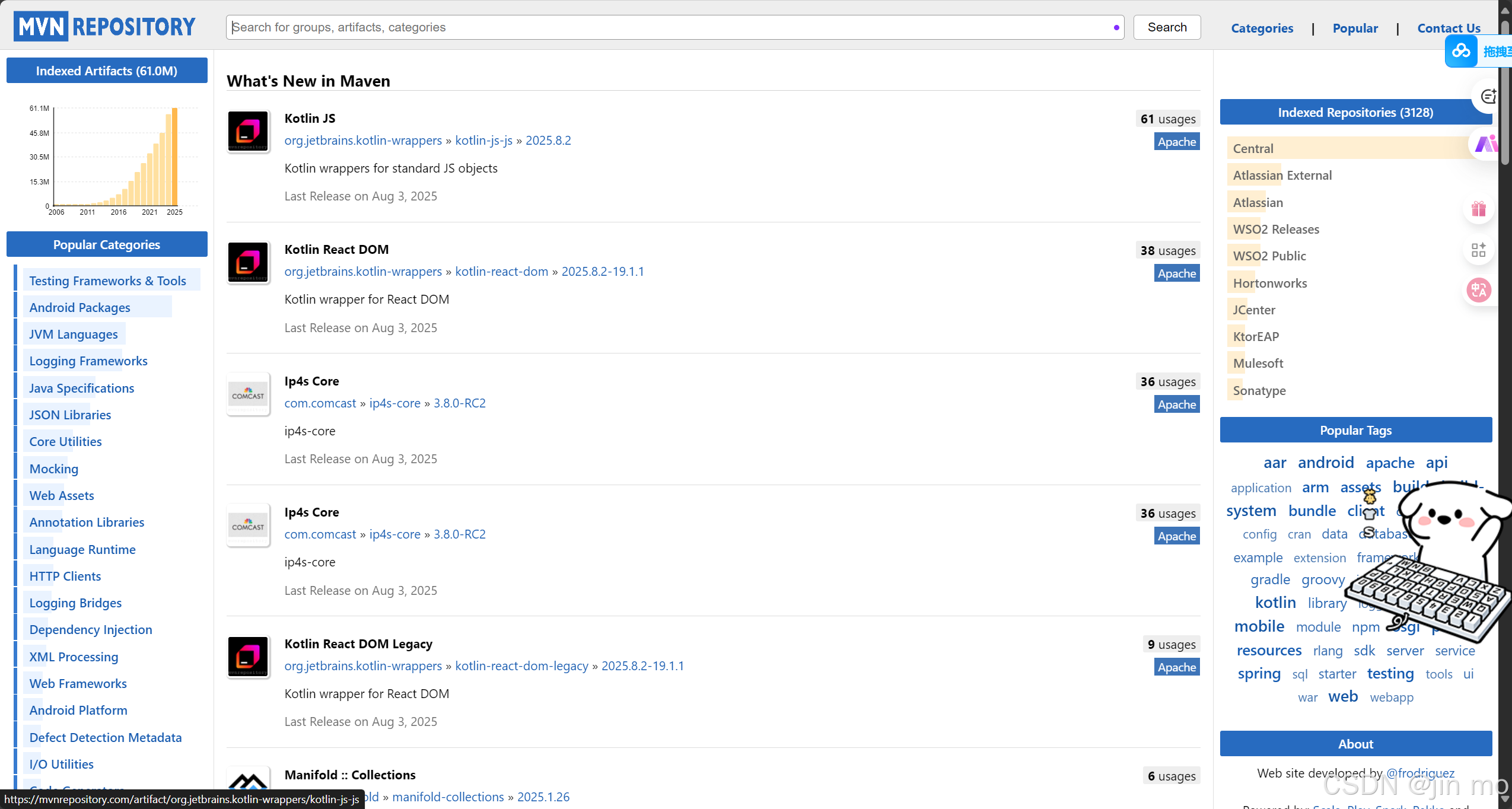Open Defect Detection Metadata category
Image resolution: width=1512 pixels, height=809 pixels.
[x=106, y=737]
